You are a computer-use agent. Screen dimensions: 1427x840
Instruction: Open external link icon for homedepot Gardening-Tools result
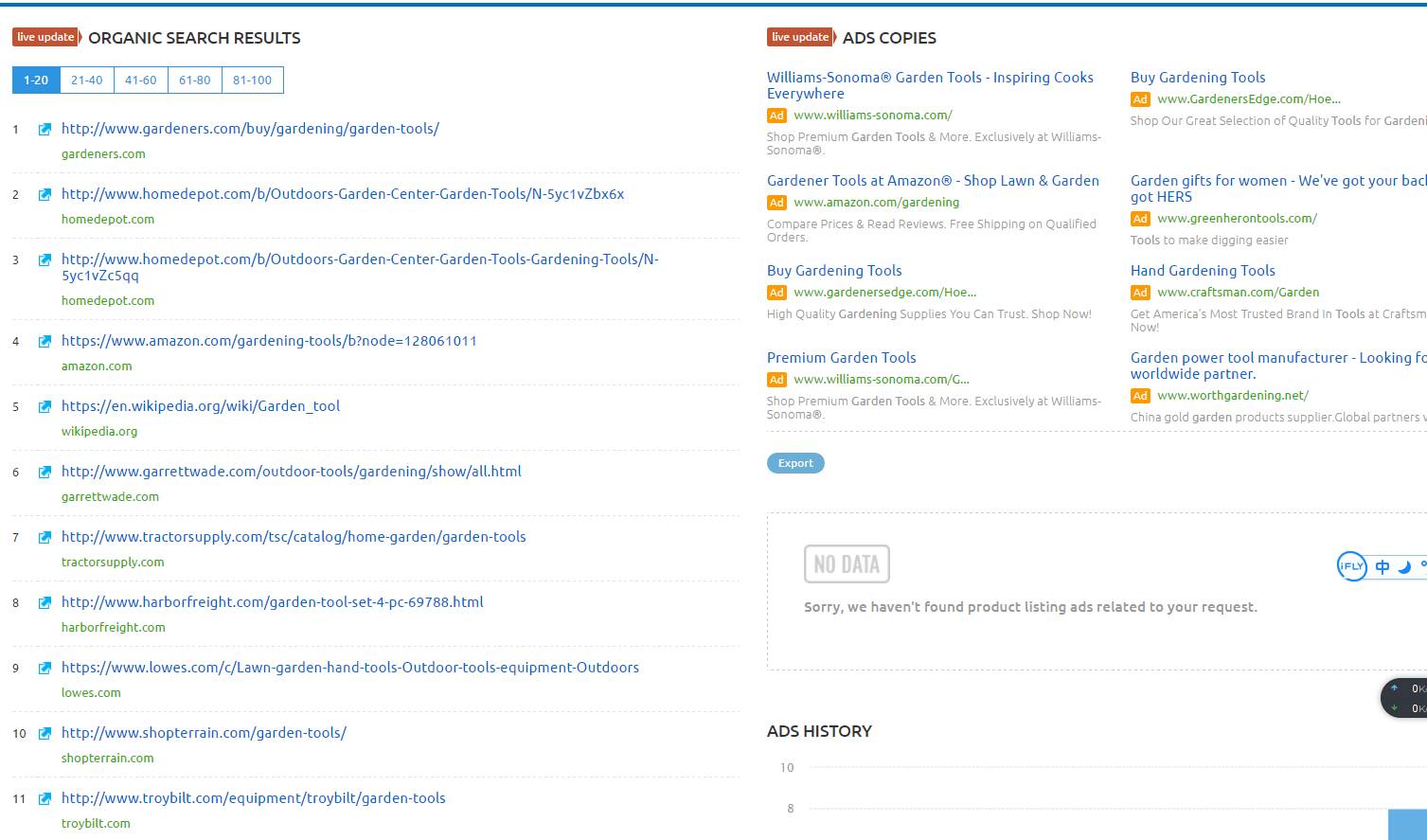[x=45, y=259]
